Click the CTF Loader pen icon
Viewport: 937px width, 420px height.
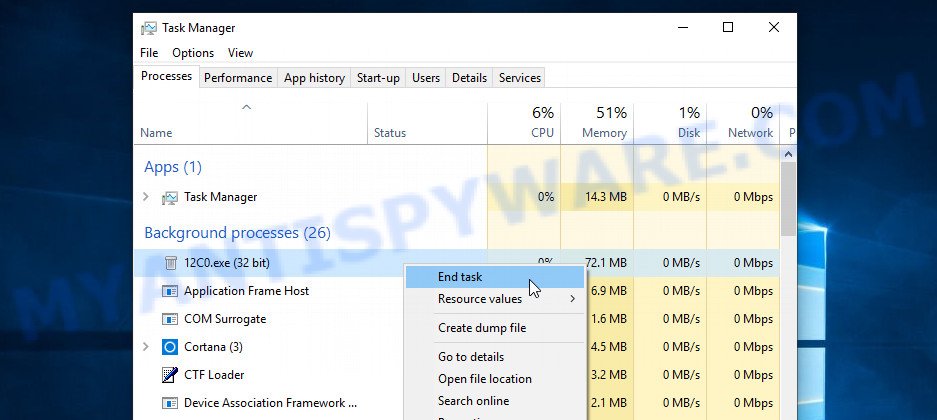170,375
